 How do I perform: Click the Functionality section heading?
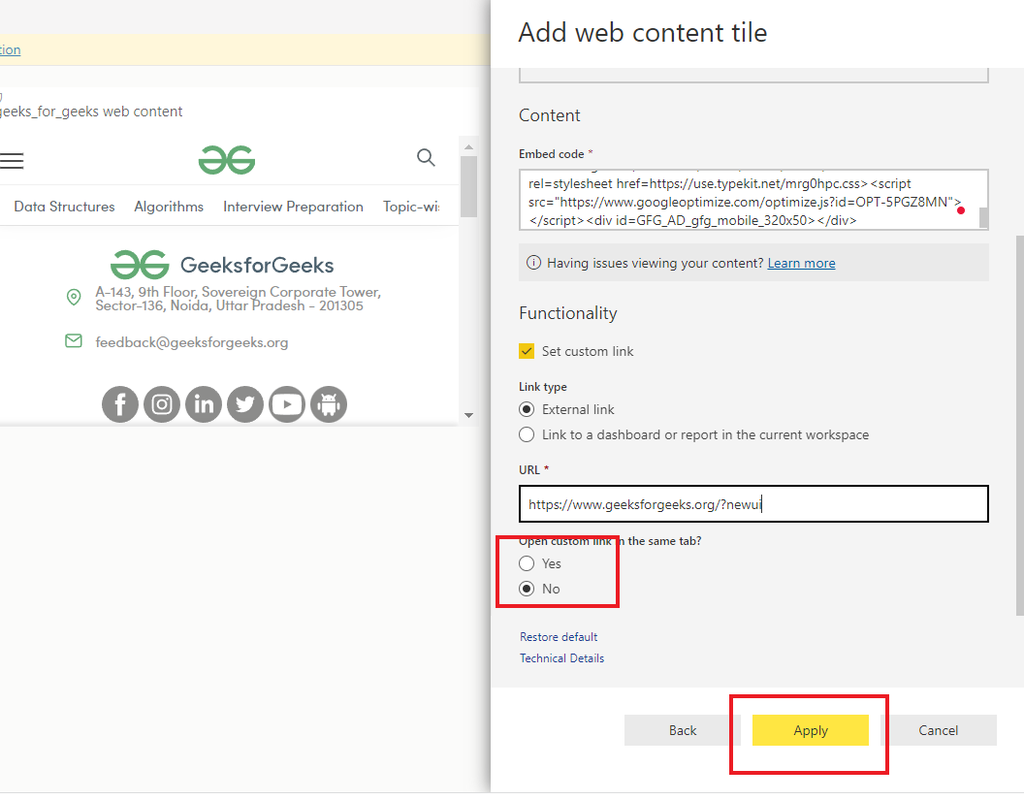coord(568,313)
